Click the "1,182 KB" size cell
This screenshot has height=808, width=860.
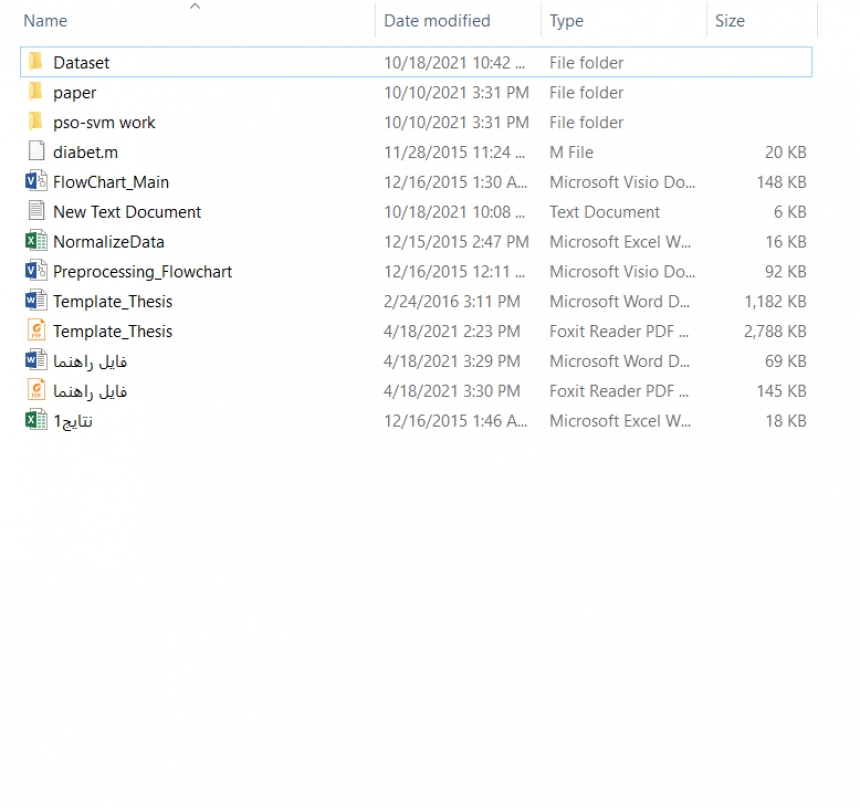[x=775, y=301]
